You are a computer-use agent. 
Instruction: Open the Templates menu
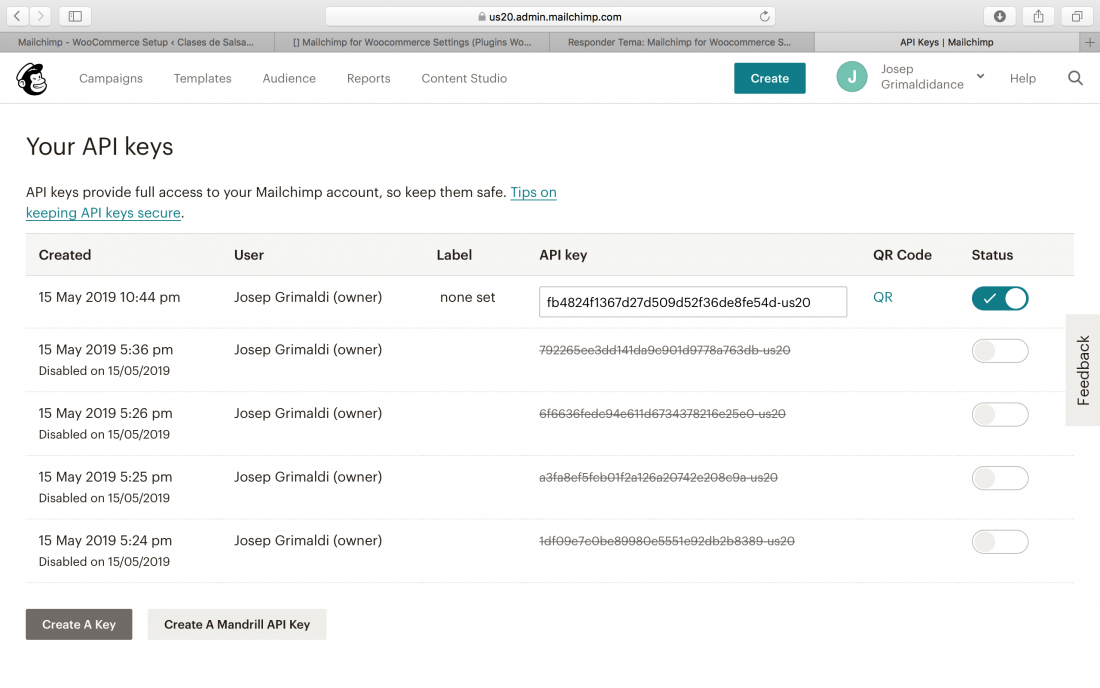[x=203, y=79]
